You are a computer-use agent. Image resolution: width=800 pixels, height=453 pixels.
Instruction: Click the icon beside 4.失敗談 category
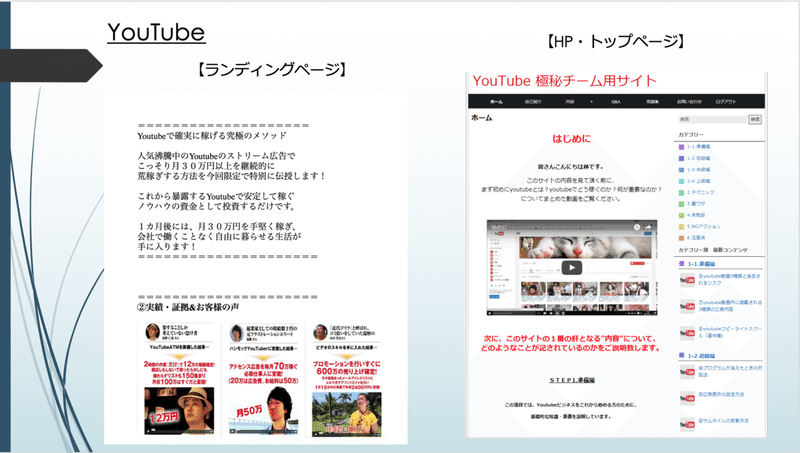click(681, 215)
